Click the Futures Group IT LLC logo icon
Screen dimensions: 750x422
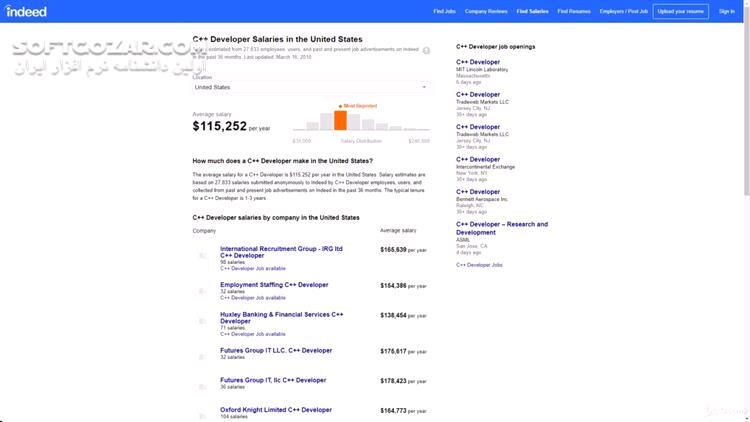coord(203,353)
